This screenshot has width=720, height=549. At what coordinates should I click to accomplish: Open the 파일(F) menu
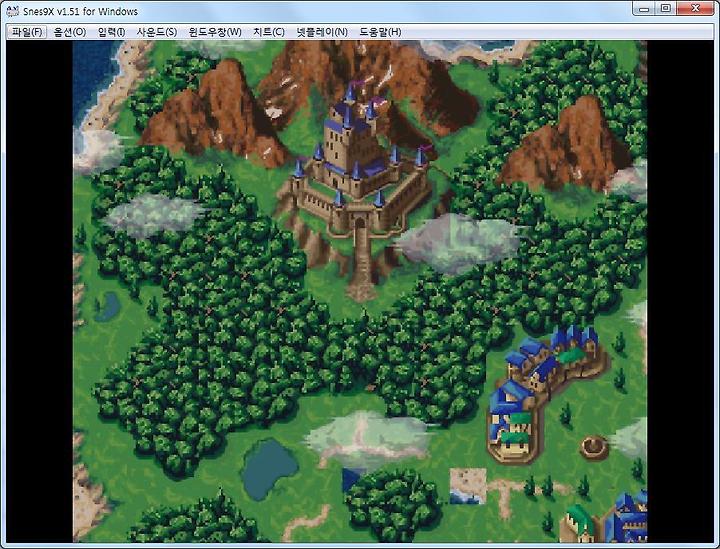point(27,32)
